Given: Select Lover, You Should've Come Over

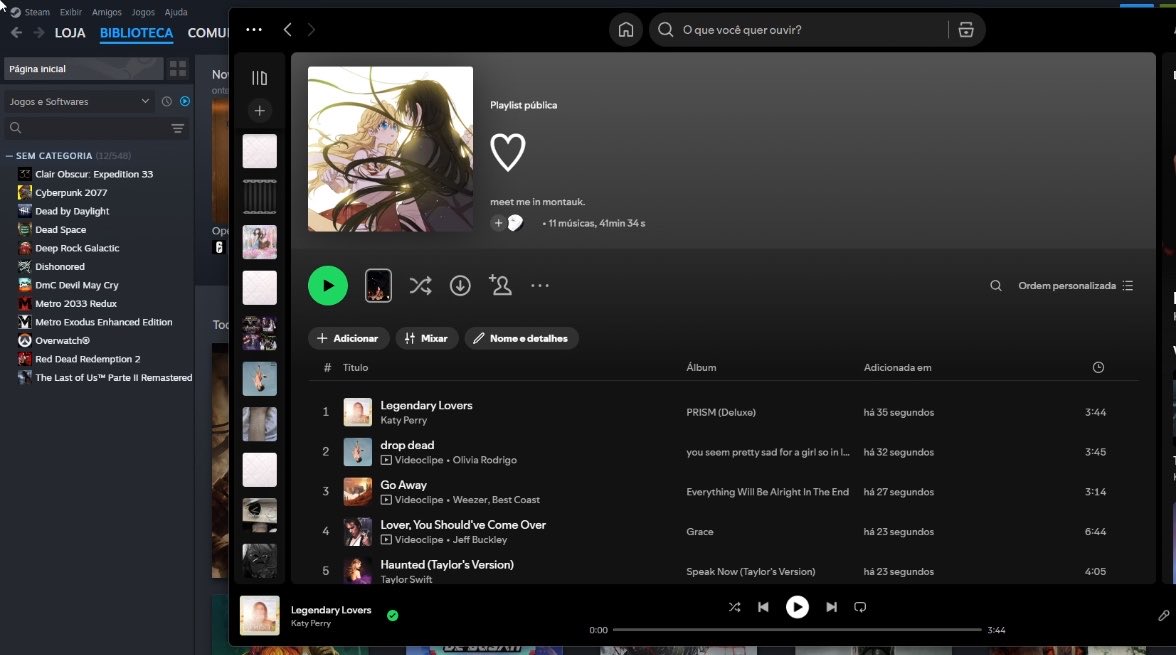Looking at the screenshot, I should click(463, 525).
